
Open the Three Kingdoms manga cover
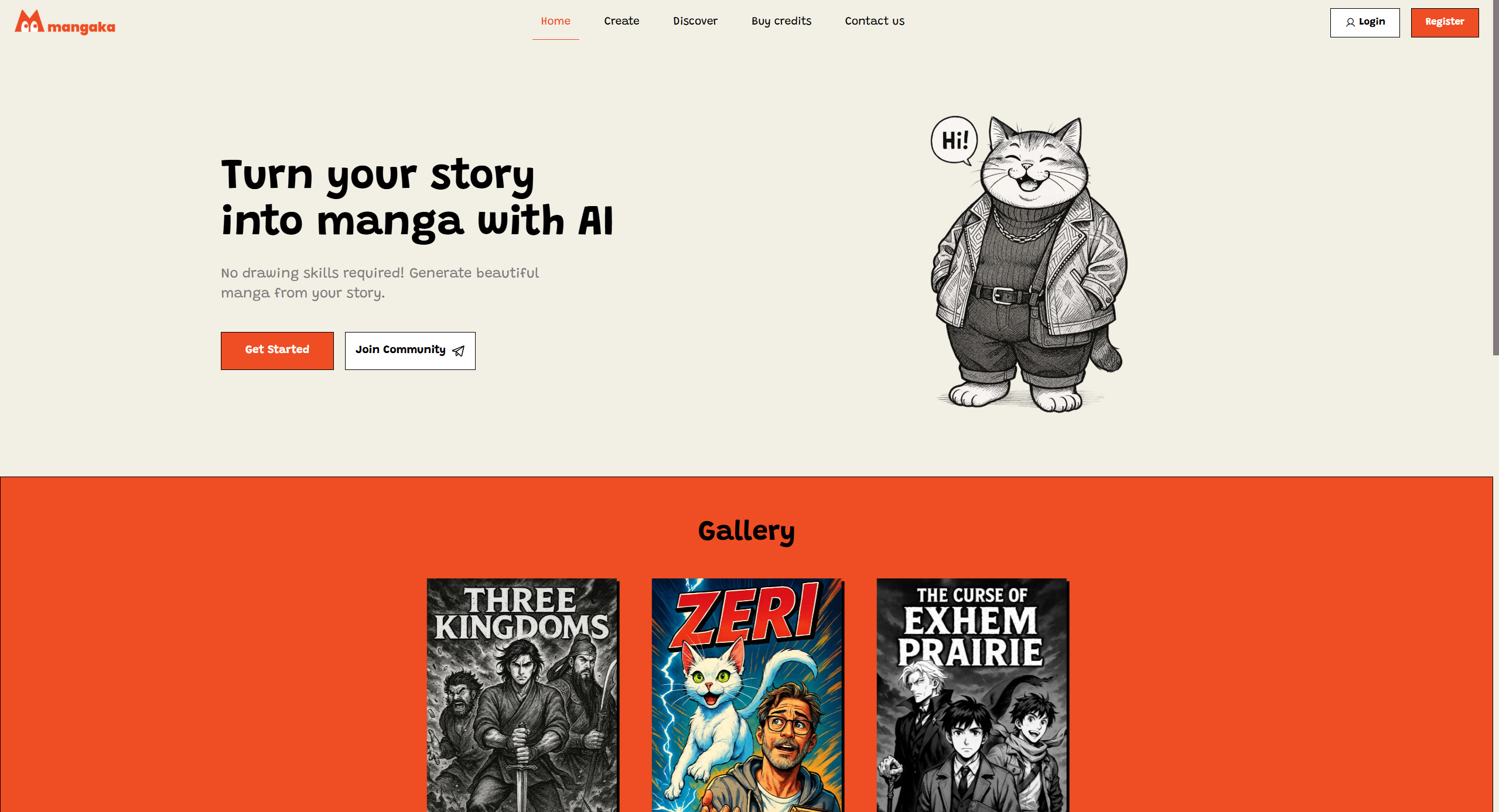click(521, 695)
